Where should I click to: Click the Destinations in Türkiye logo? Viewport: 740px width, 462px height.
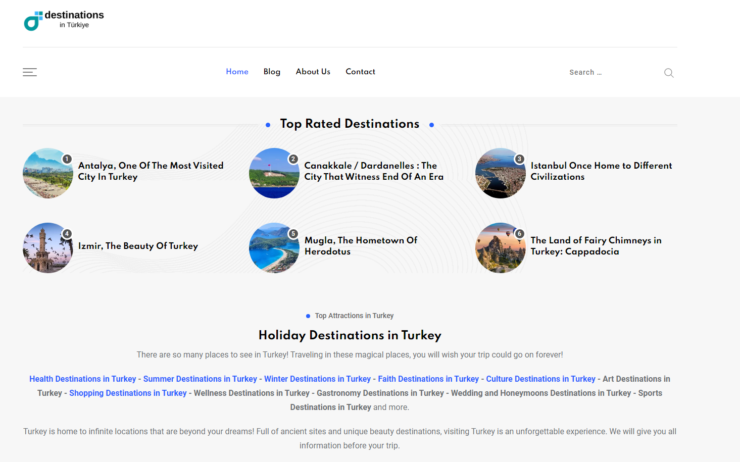coord(64,20)
